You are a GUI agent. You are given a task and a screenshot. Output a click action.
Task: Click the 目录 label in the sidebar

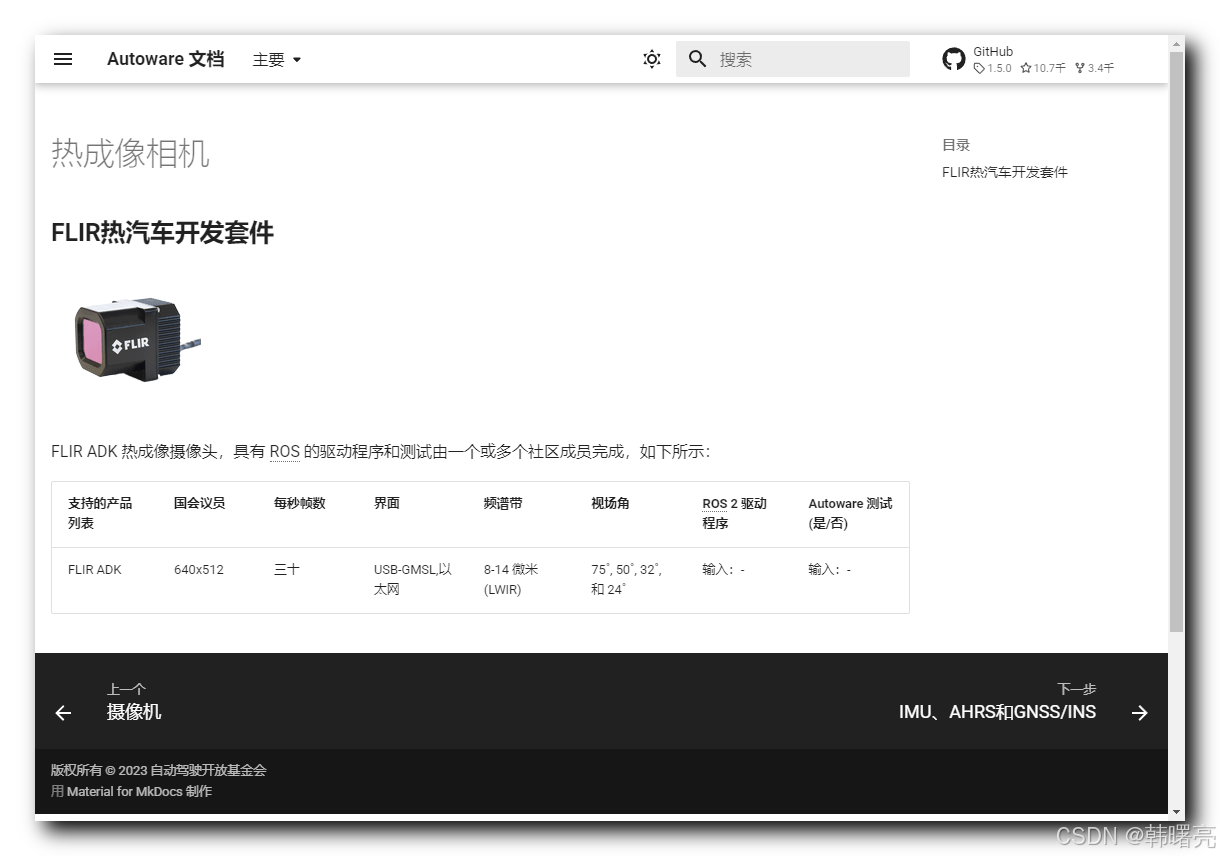tap(956, 144)
